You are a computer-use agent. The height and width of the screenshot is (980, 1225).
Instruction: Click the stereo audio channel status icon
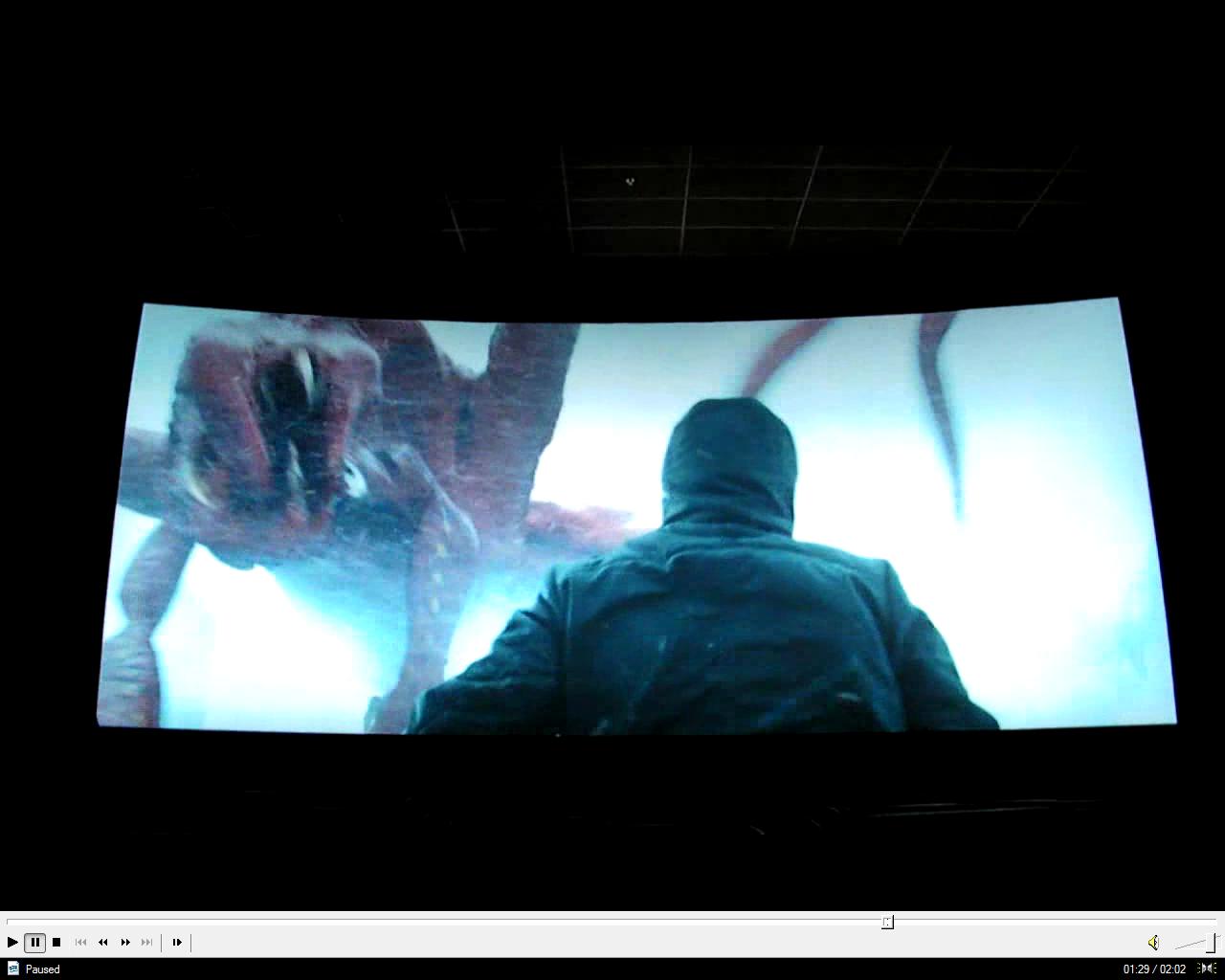tap(1208, 969)
